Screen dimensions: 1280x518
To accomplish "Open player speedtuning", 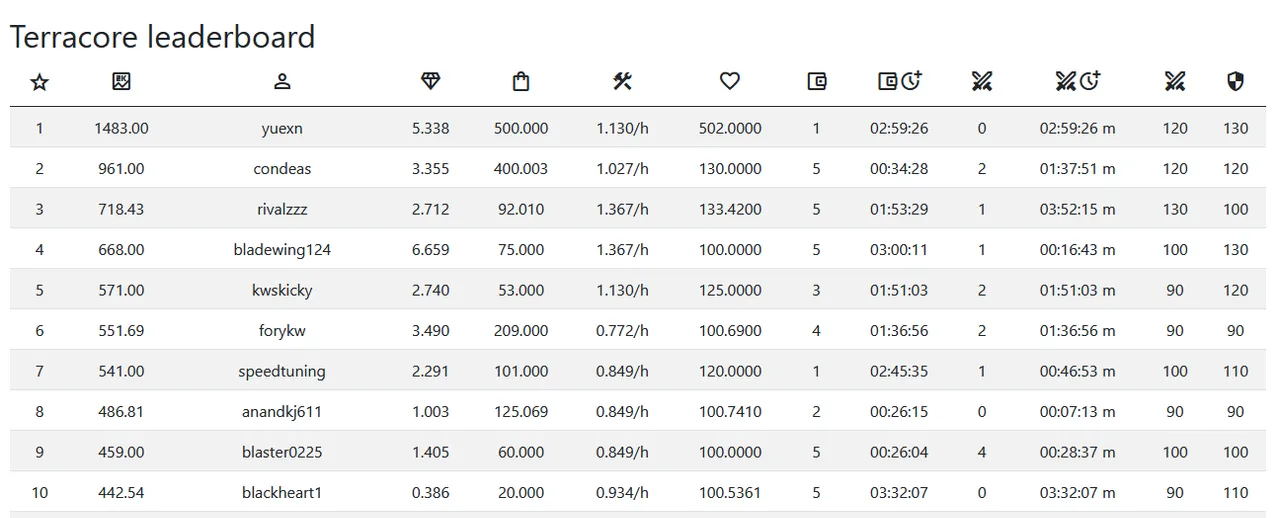I will click(x=282, y=371).
